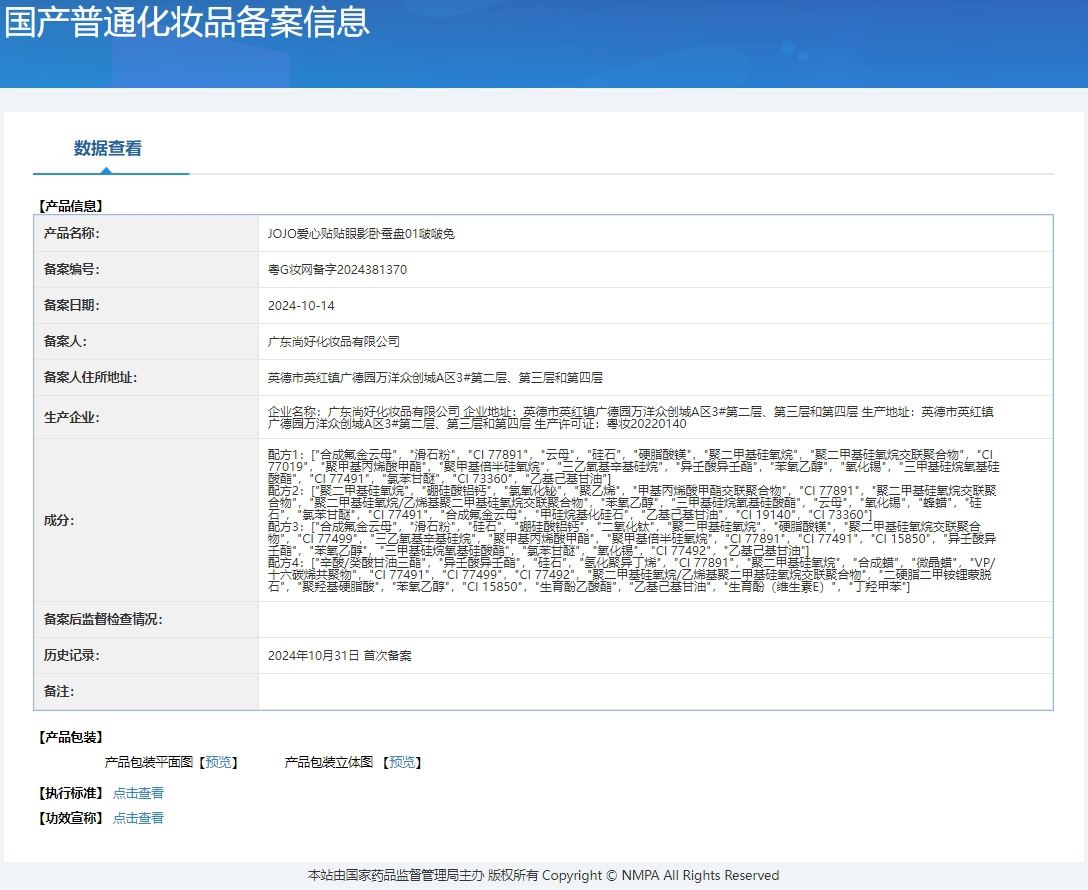The image size is (1088, 890).
Task: Select the 产品信息 section heading
Action: click(71, 206)
